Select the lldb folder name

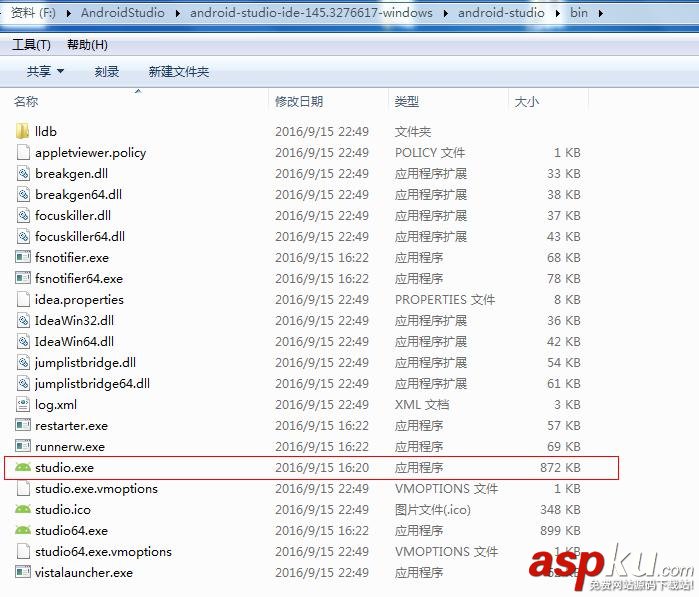pos(46,132)
